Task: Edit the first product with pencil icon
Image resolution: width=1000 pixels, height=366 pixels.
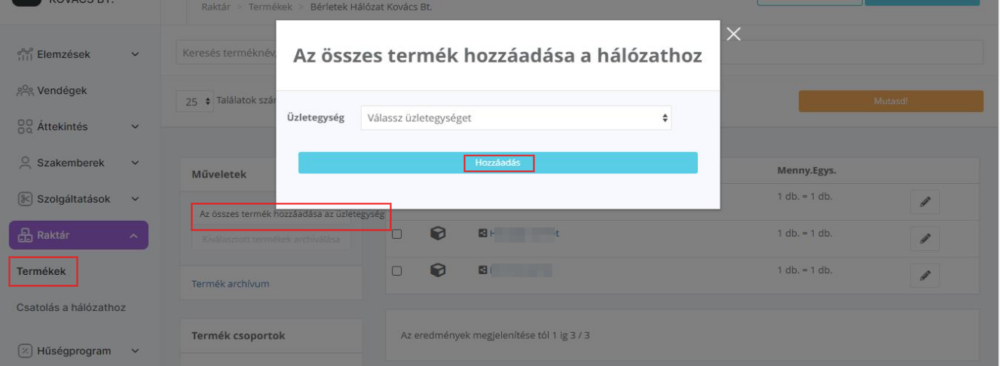Action: tap(925, 202)
